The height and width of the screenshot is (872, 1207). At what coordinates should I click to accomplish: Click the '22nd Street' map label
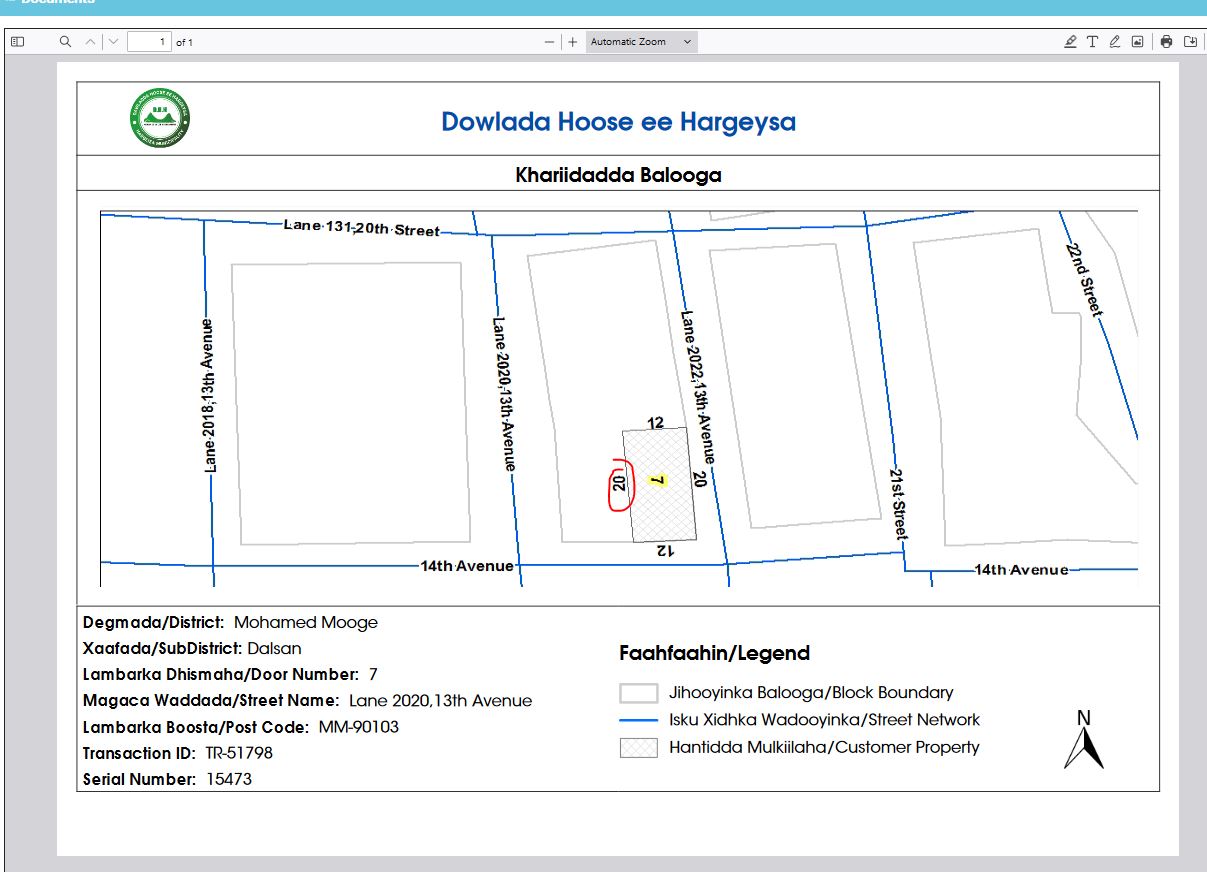tap(1084, 280)
